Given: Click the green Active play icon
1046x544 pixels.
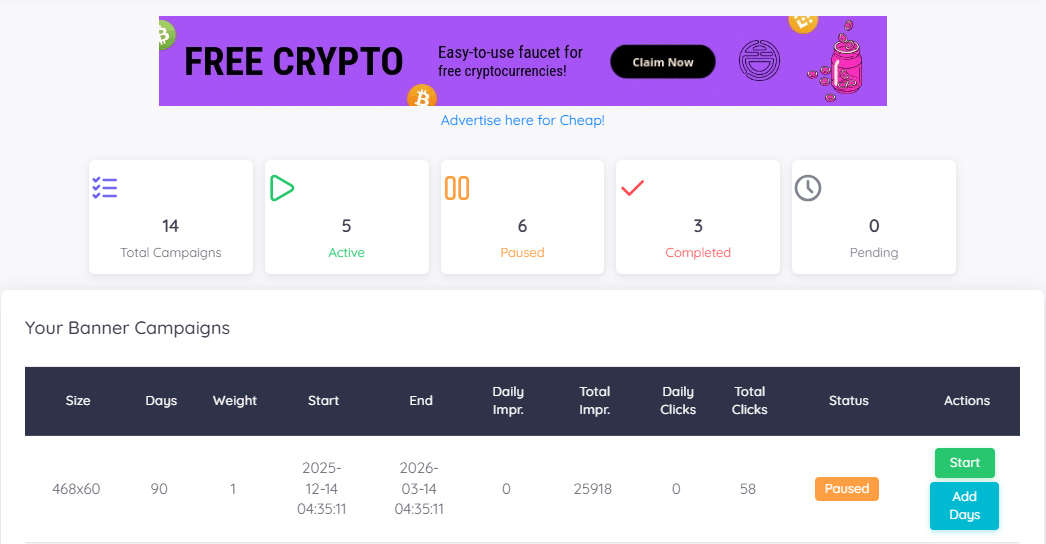Looking at the screenshot, I should [282, 188].
